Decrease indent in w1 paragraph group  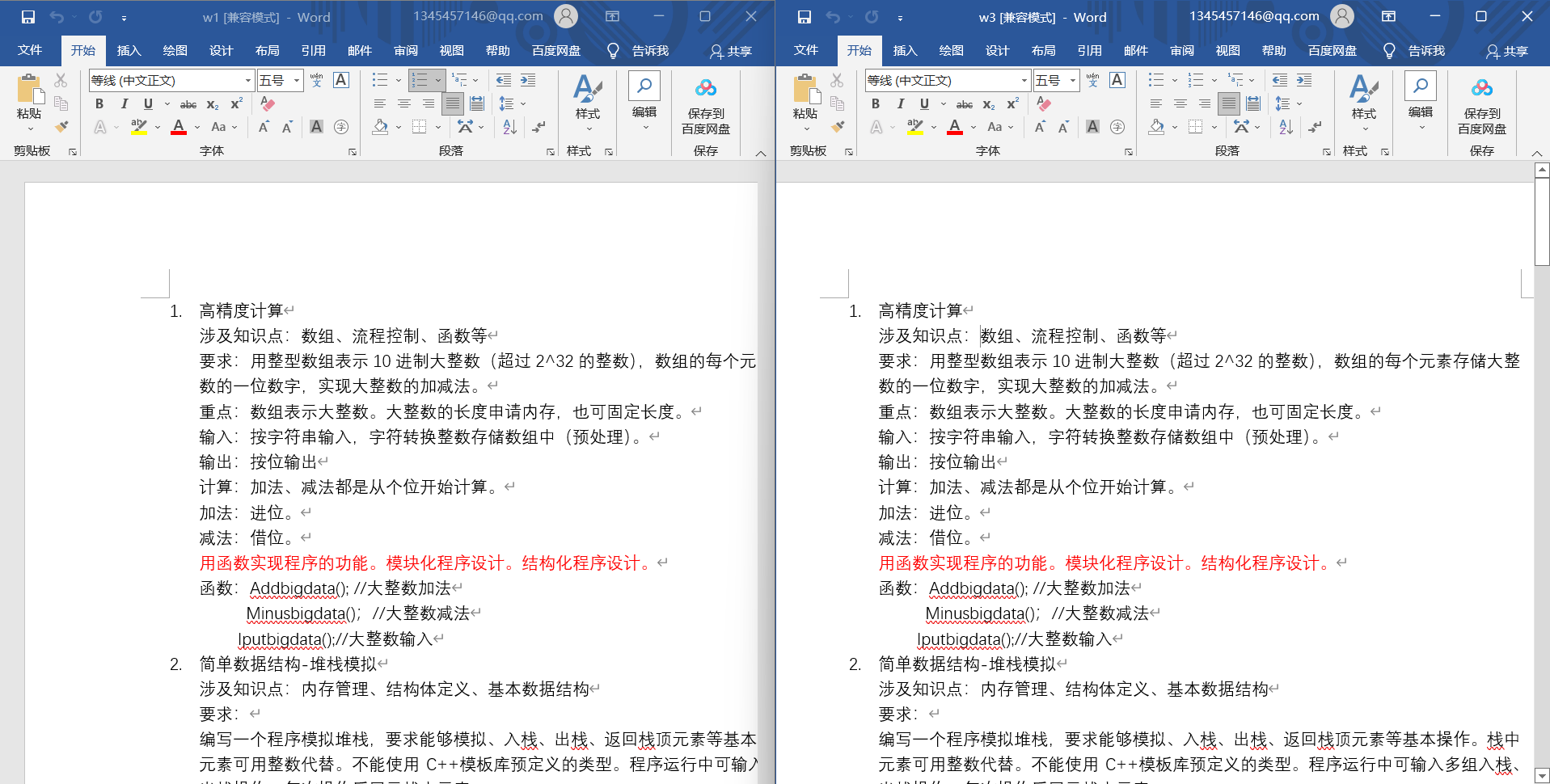(504, 80)
